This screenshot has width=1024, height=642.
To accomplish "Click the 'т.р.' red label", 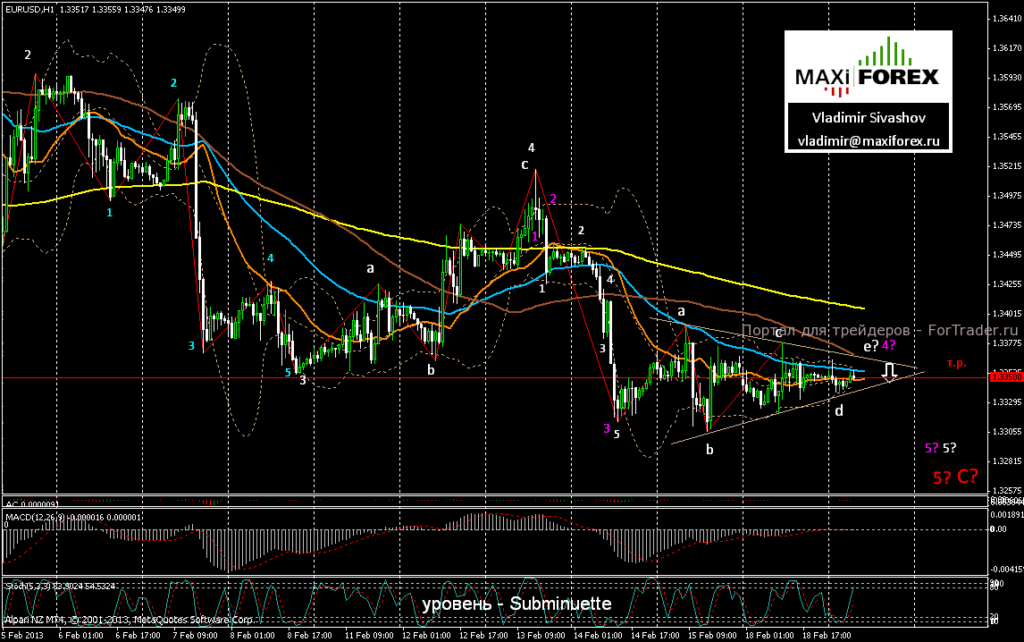I will point(956,363).
